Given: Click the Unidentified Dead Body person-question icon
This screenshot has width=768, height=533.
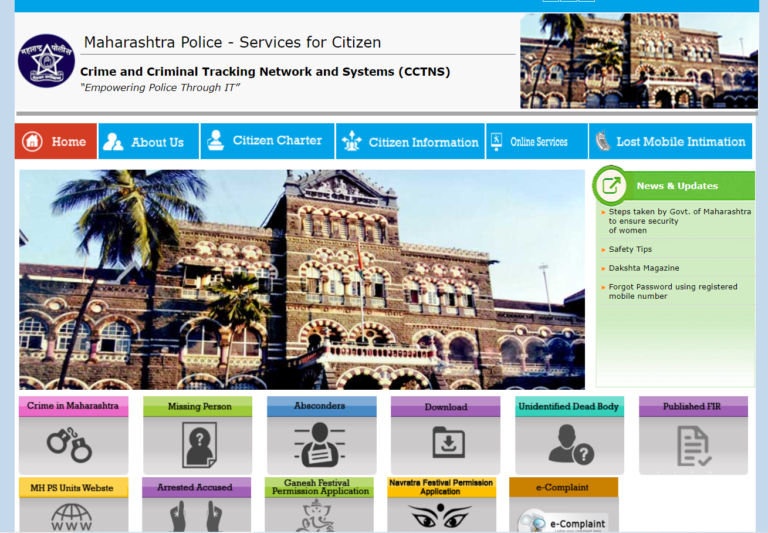Looking at the screenshot, I should pyautogui.click(x=571, y=444).
